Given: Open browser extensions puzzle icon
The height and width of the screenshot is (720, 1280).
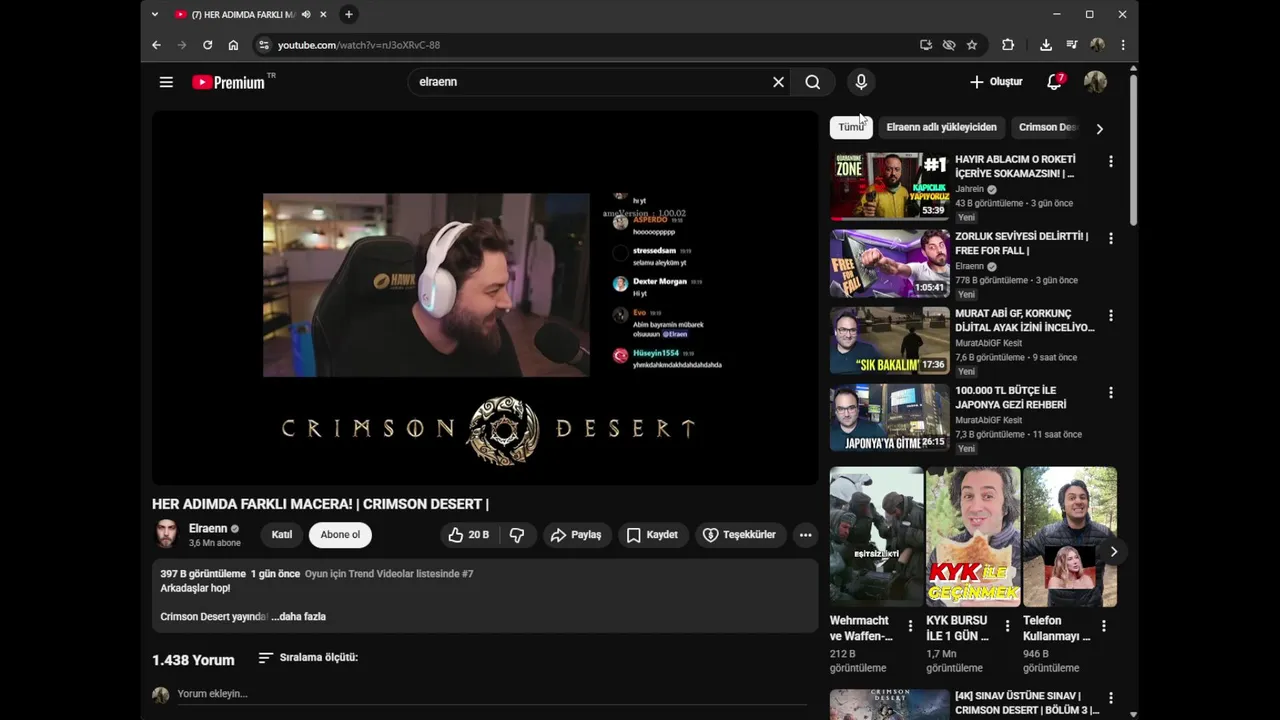Looking at the screenshot, I should click(x=1008, y=45).
